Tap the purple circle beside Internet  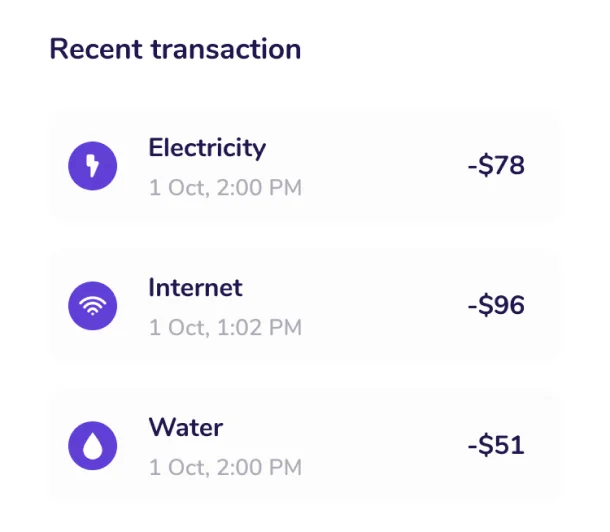tap(92, 306)
